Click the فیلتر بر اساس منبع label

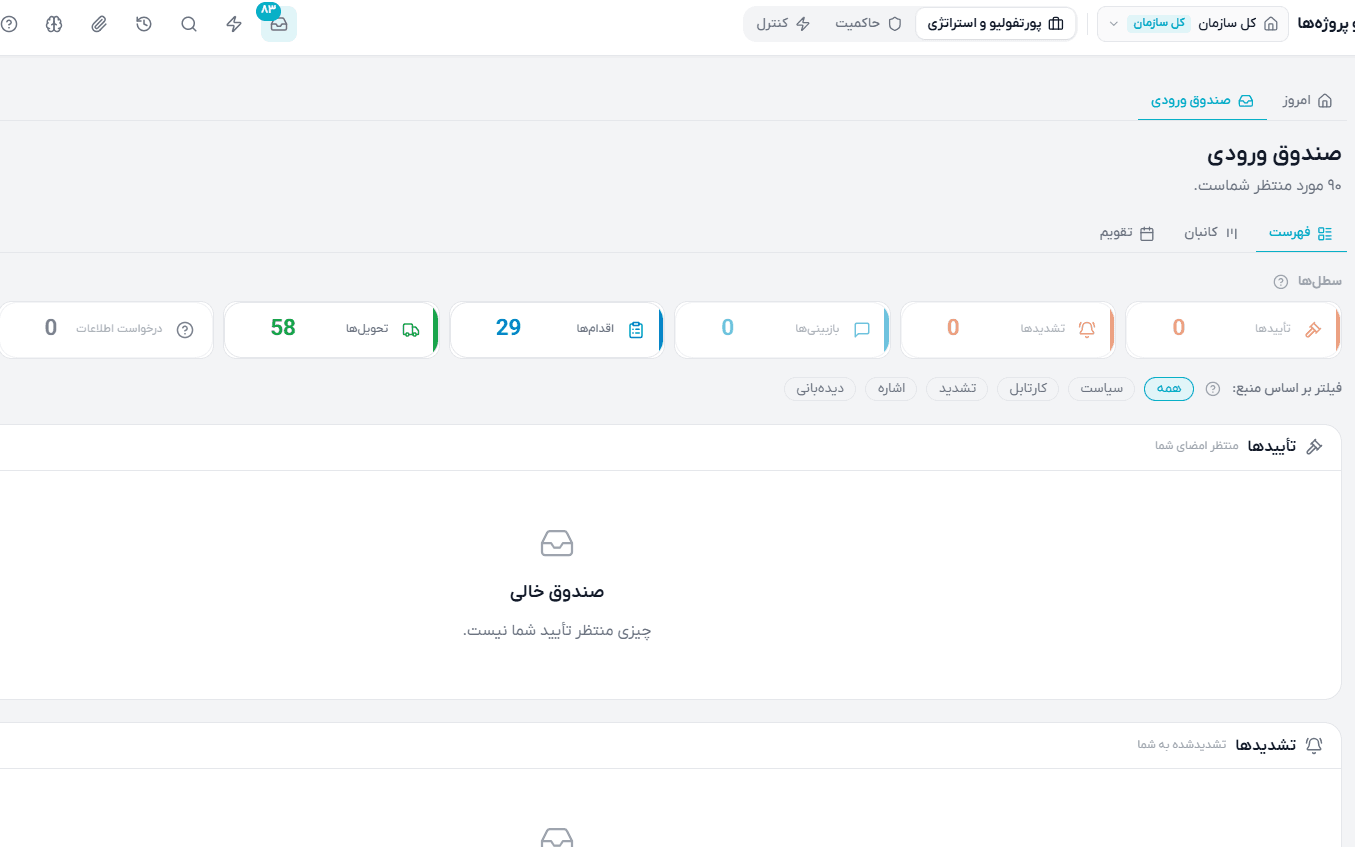tap(1287, 389)
